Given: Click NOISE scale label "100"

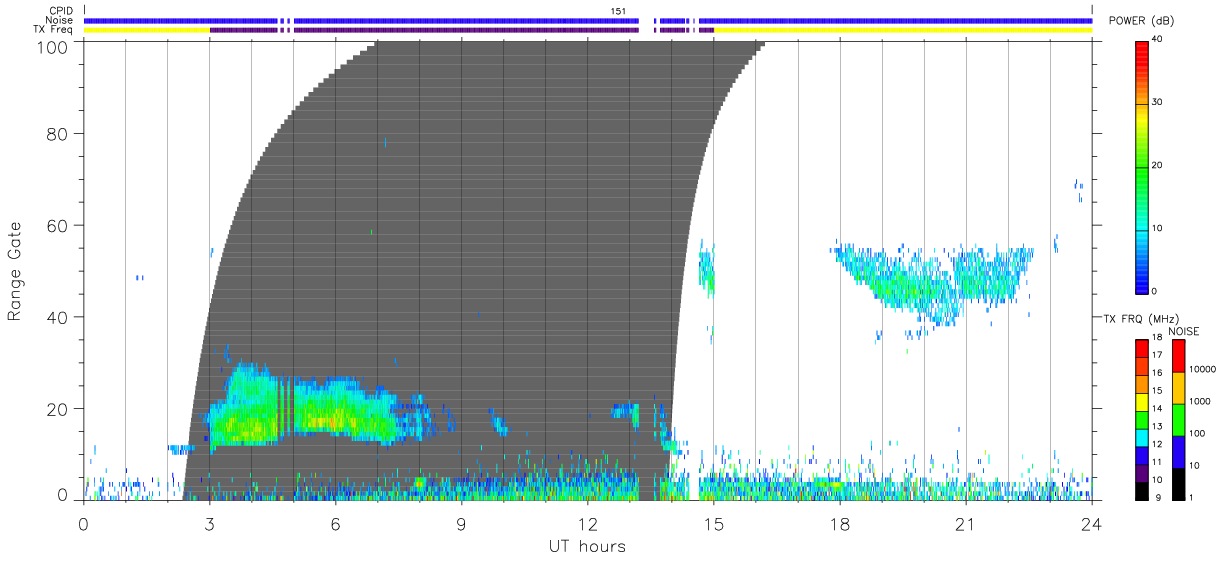Looking at the screenshot, I should coord(1197,434).
